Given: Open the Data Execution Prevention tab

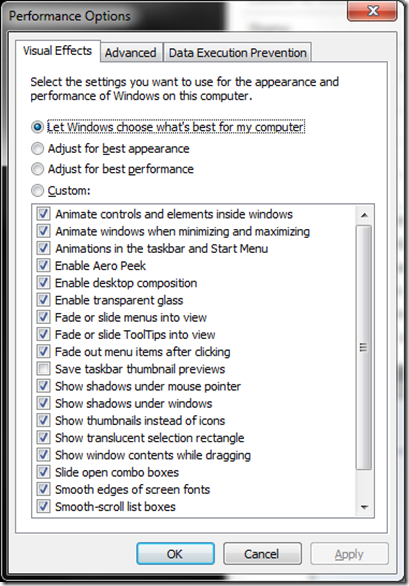Looking at the screenshot, I should (237, 53).
